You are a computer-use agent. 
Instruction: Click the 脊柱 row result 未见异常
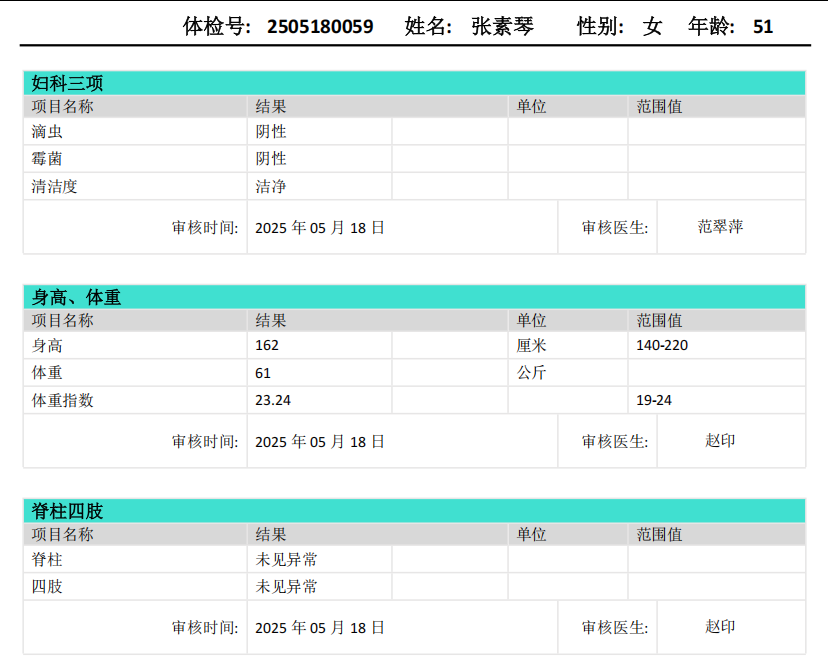coord(287,560)
